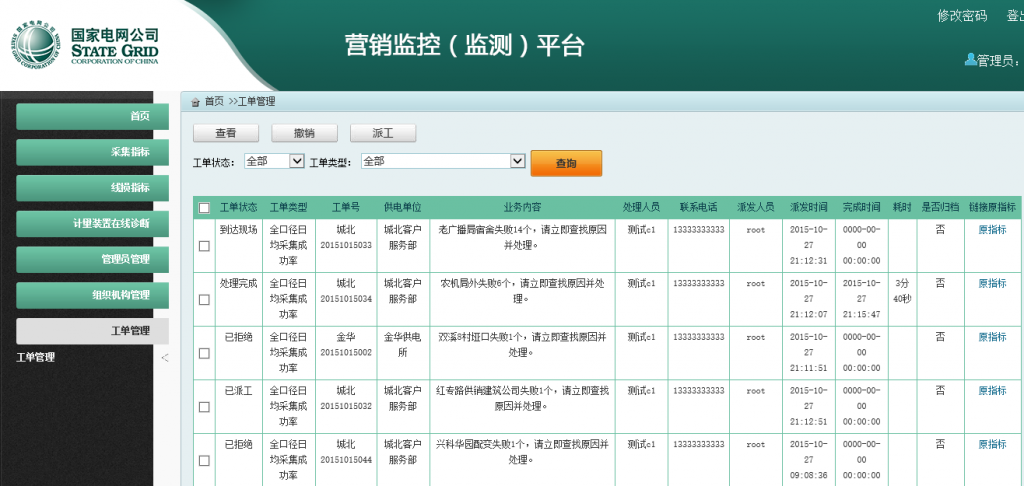Screen dimensions: 1024x486
Task: Click the 处理人员 column header
Action: 641,208
